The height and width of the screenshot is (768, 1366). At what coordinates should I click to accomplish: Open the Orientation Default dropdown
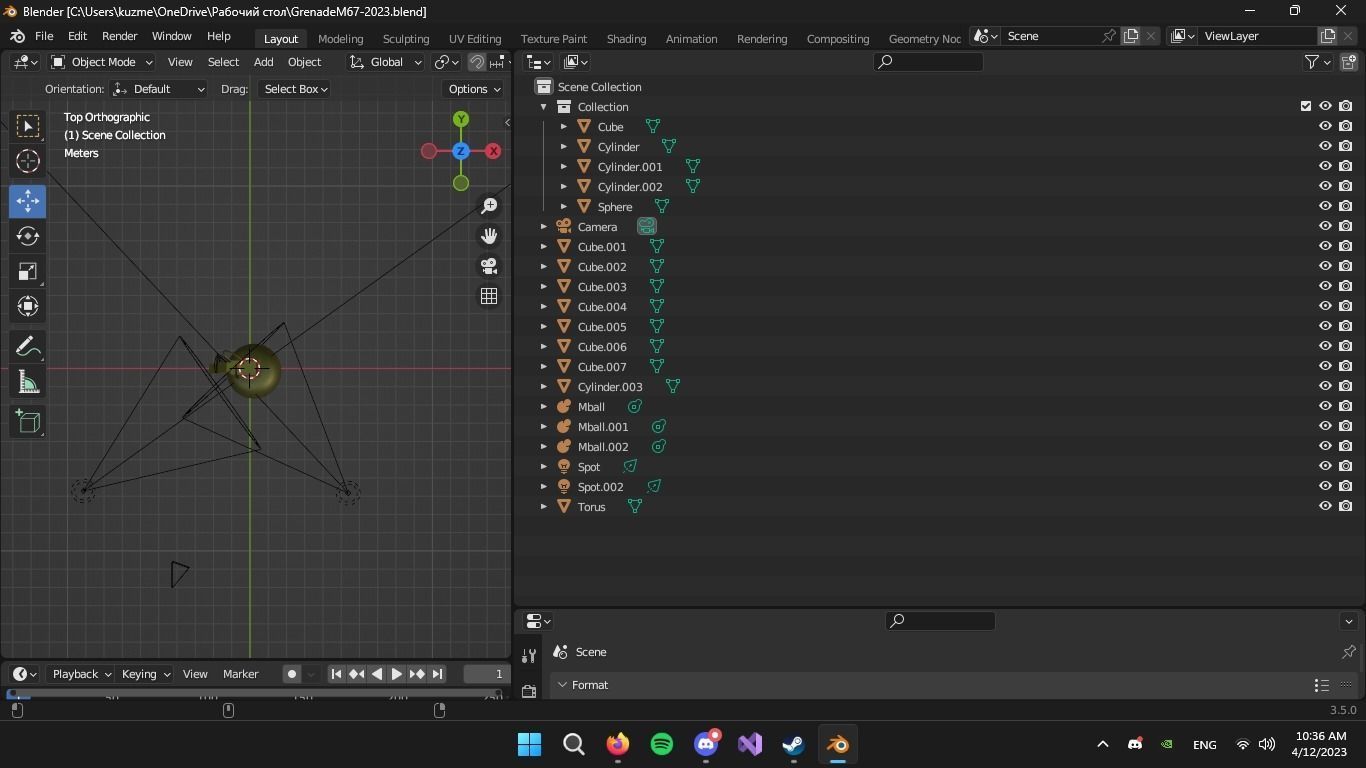click(159, 89)
